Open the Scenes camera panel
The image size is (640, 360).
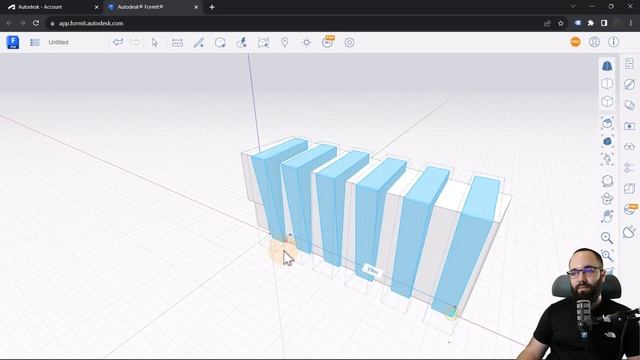pos(629,126)
